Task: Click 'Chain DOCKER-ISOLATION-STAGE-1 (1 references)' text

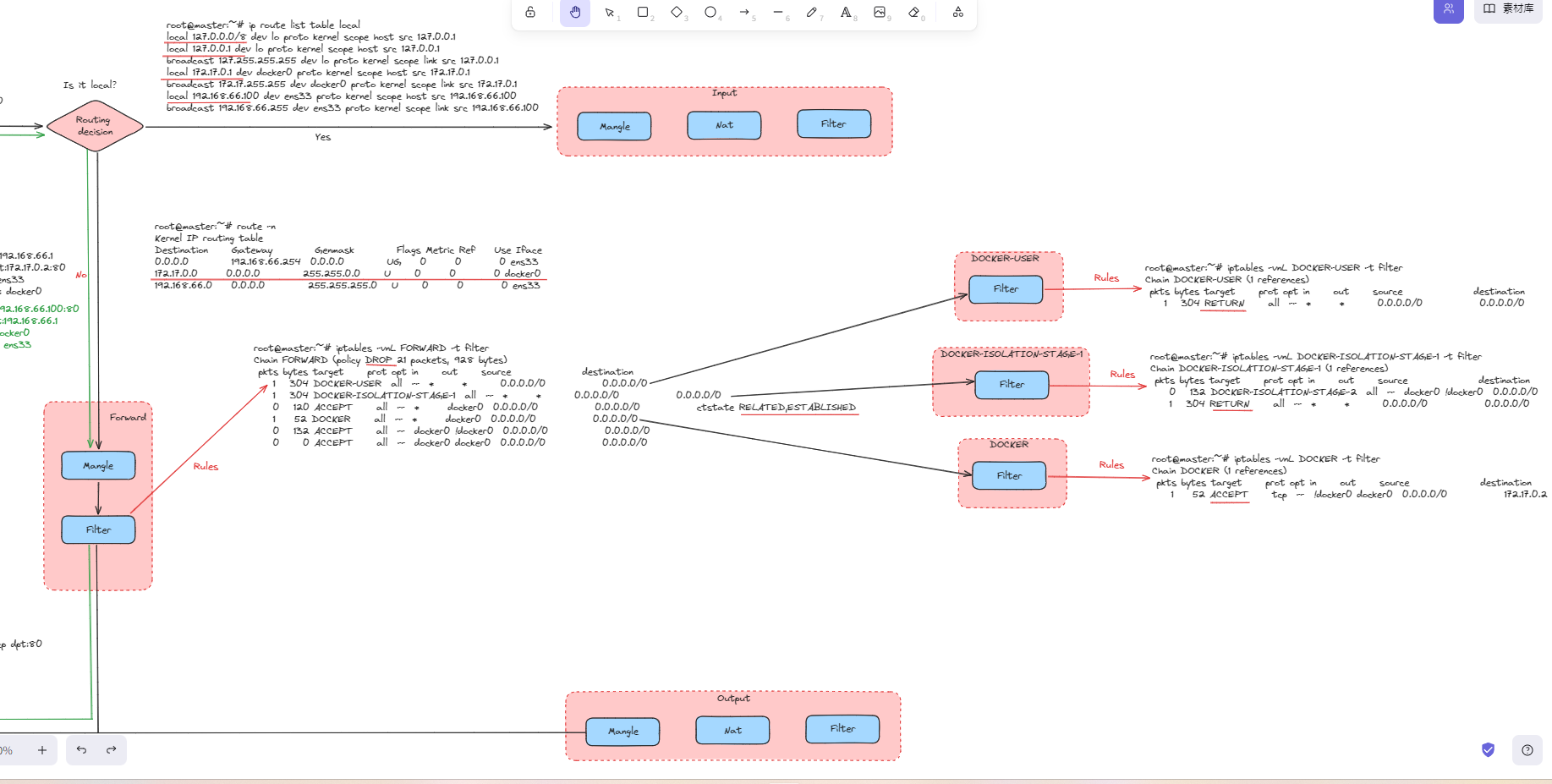Action: (x=1269, y=369)
